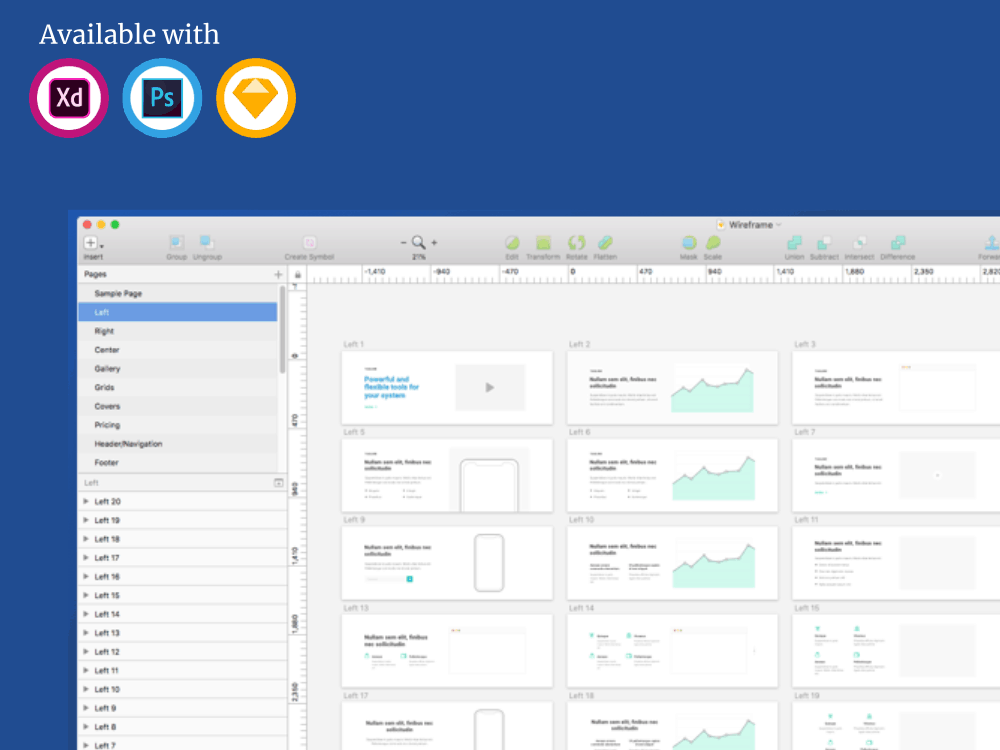Click the Create Symbol icon
1000x750 pixels.
pyautogui.click(x=309, y=243)
